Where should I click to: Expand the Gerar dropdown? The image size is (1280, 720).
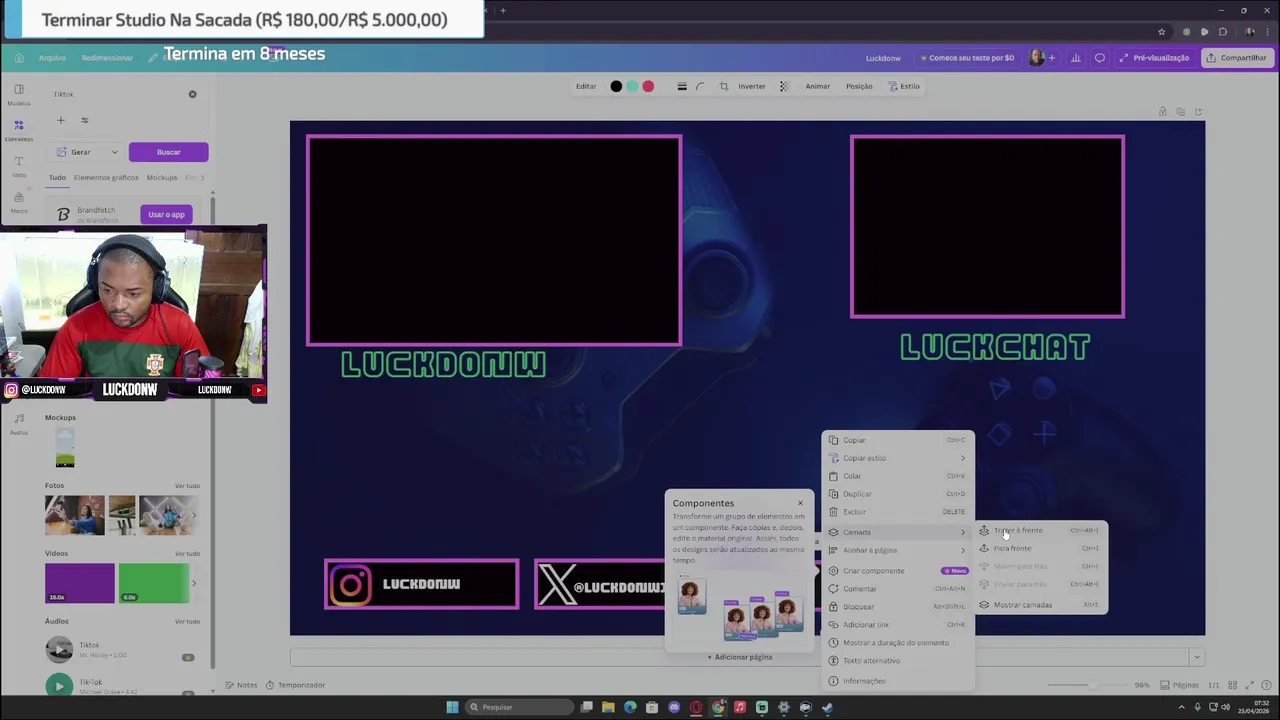[85, 152]
